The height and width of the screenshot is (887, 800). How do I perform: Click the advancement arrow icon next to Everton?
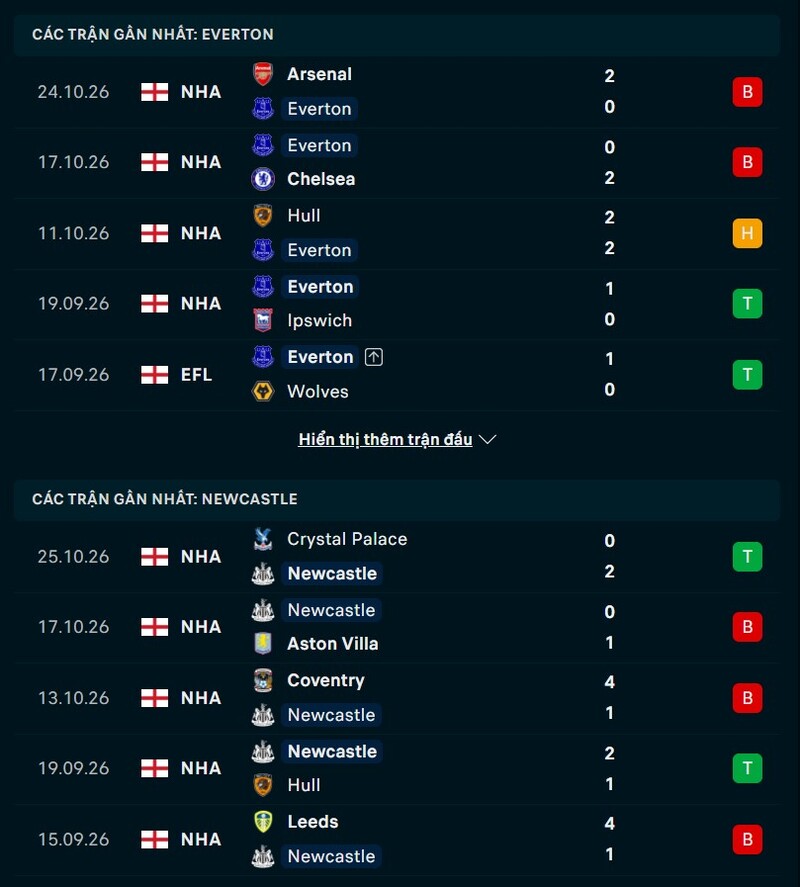point(373,357)
